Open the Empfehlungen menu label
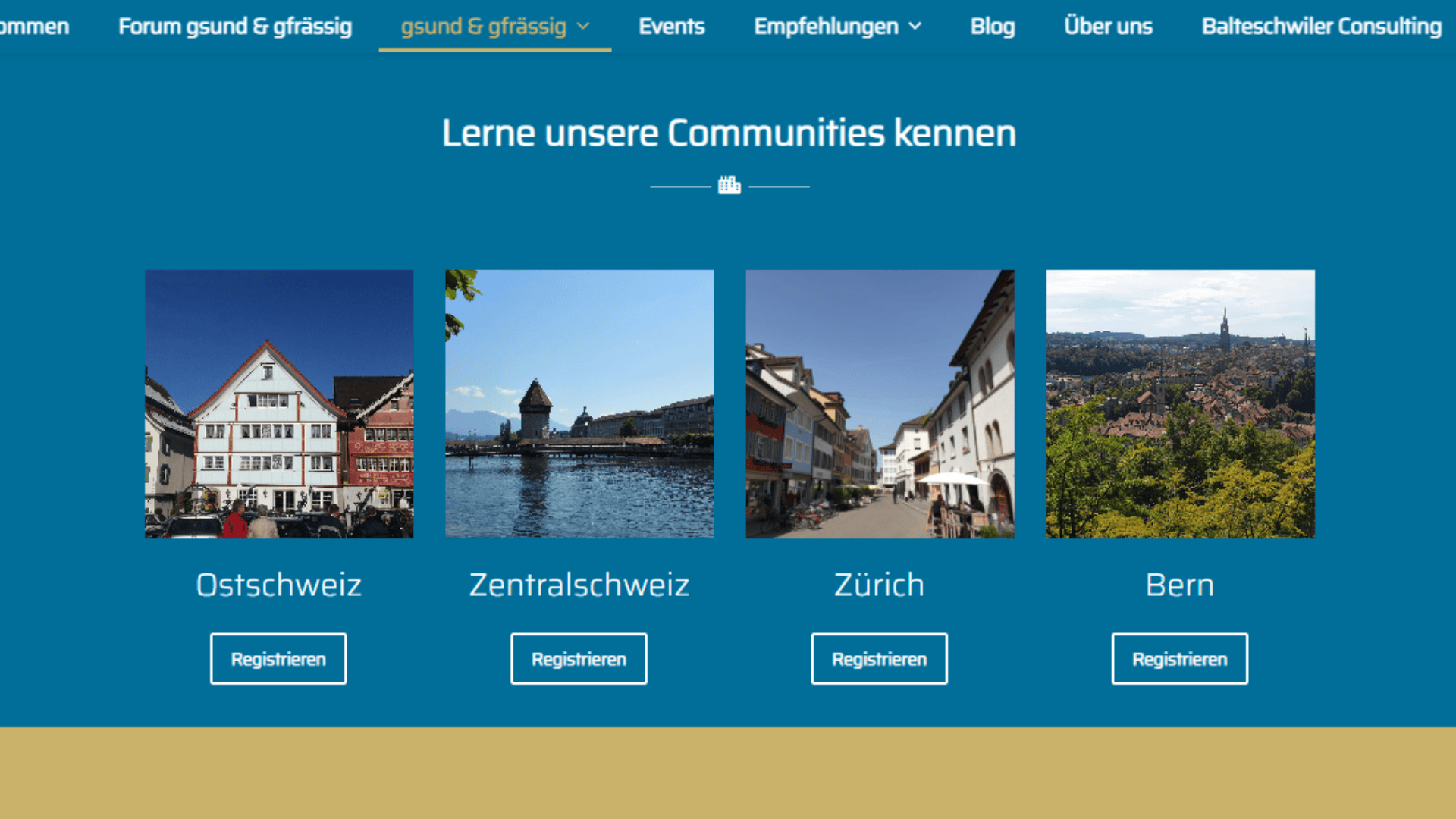 pos(826,27)
